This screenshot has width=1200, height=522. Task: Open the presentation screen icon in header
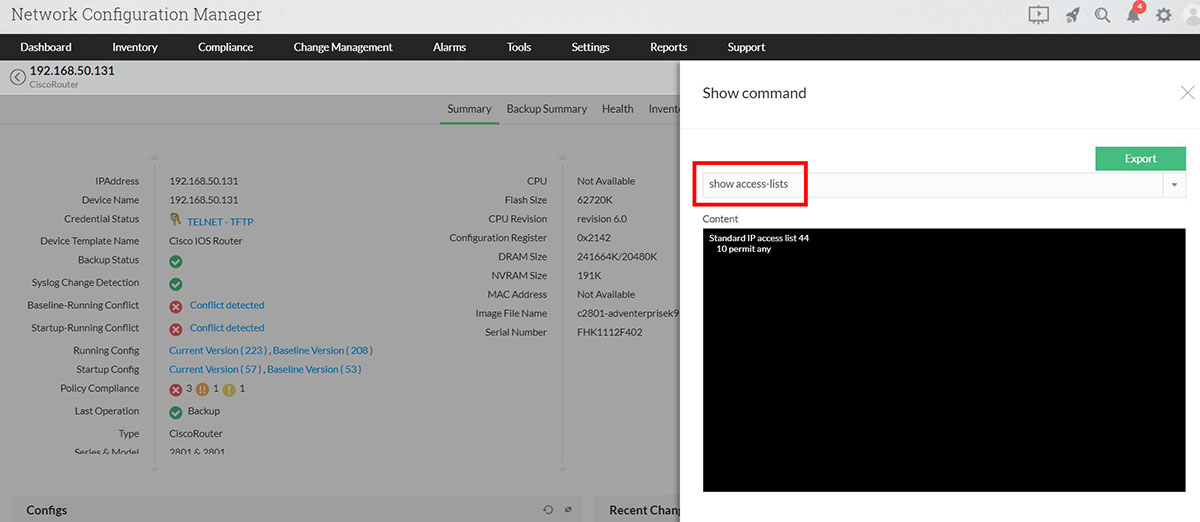1039,15
